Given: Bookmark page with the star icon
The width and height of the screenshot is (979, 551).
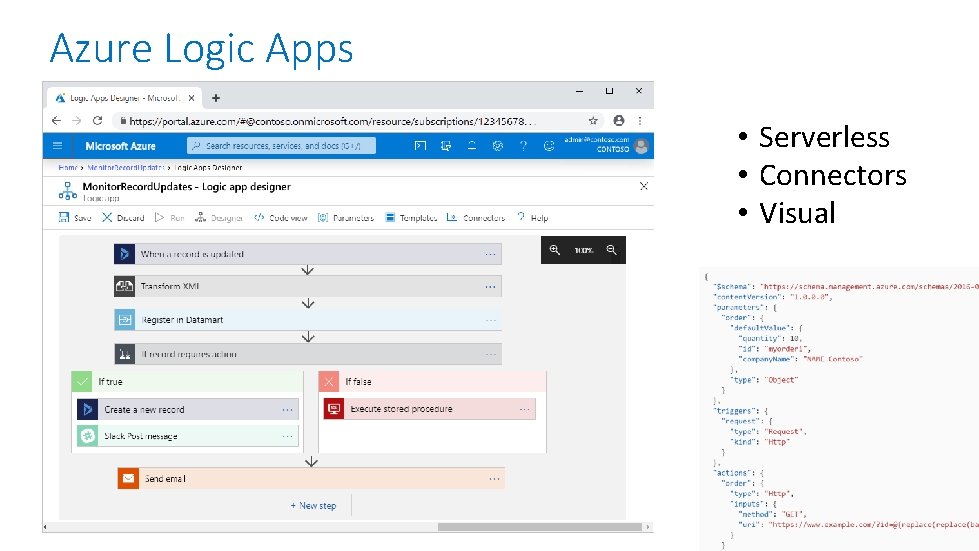Looking at the screenshot, I should (593, 120).
